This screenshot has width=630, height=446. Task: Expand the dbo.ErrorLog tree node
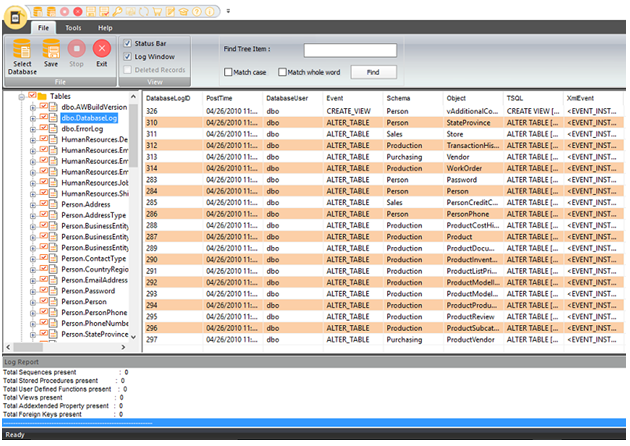[33, 128]
